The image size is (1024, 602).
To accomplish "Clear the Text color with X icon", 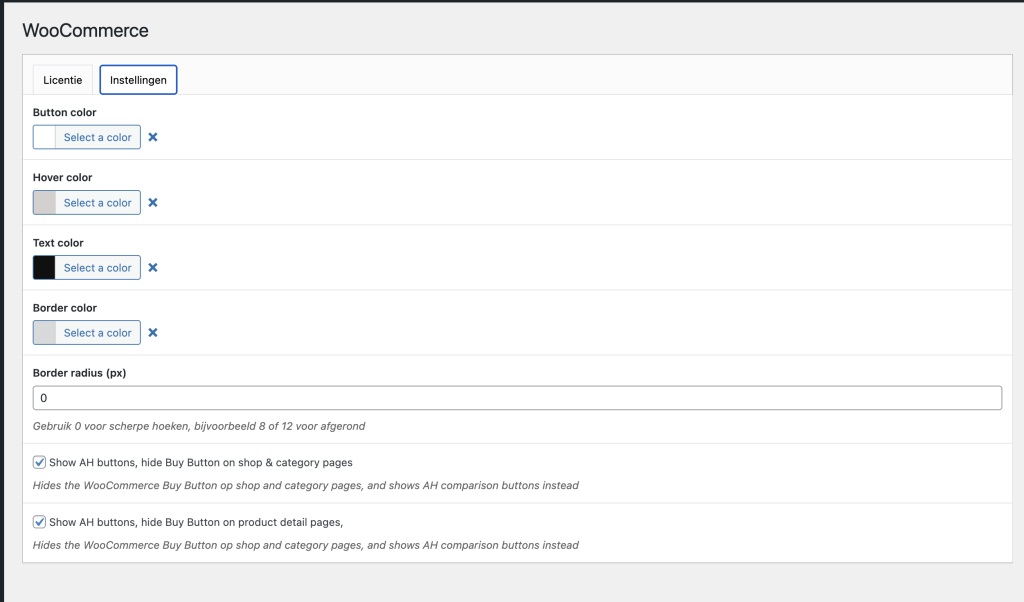I will pos(153,267).
